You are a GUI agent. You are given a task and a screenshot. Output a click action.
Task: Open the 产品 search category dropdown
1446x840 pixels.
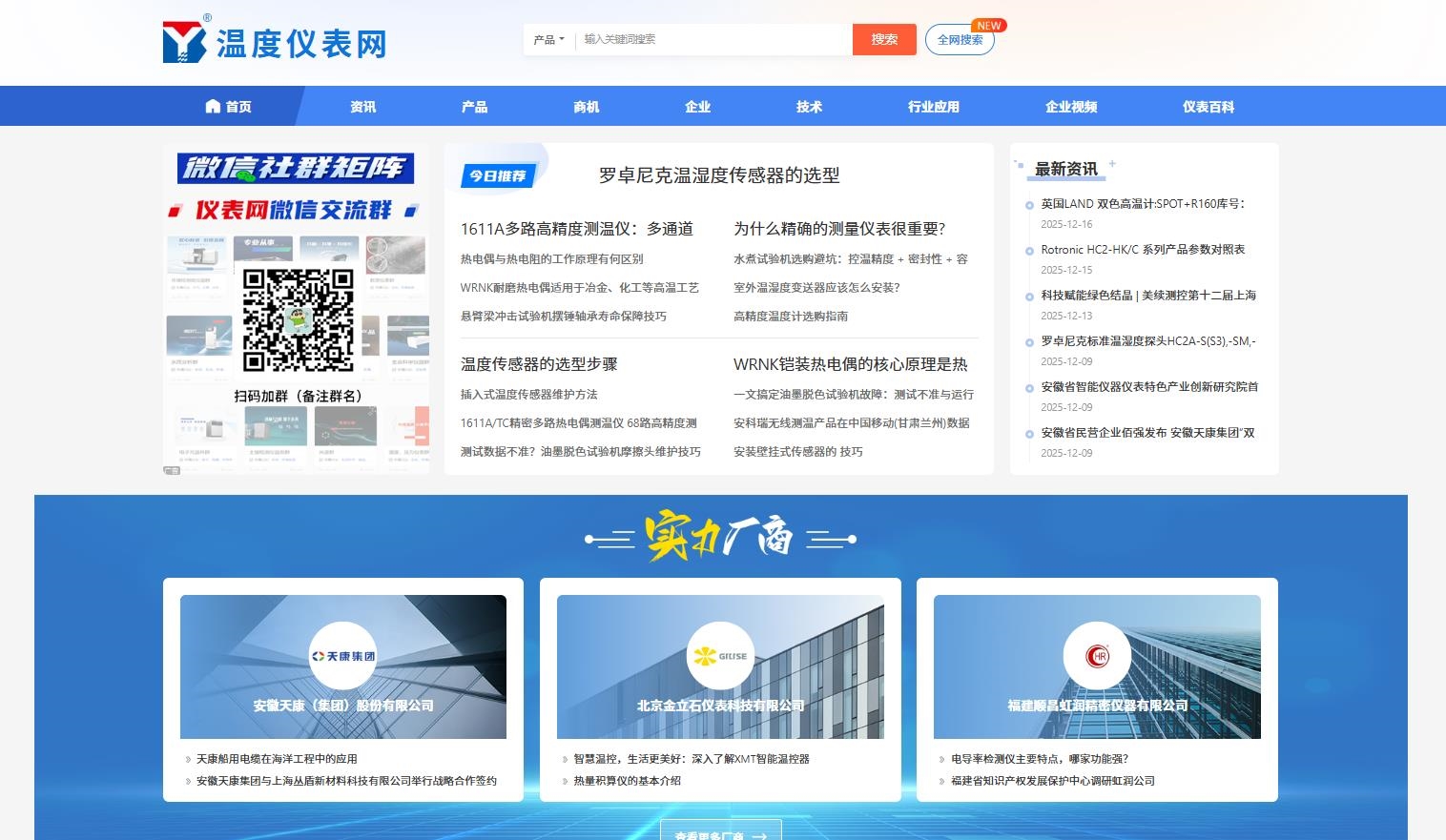(548, 40)
